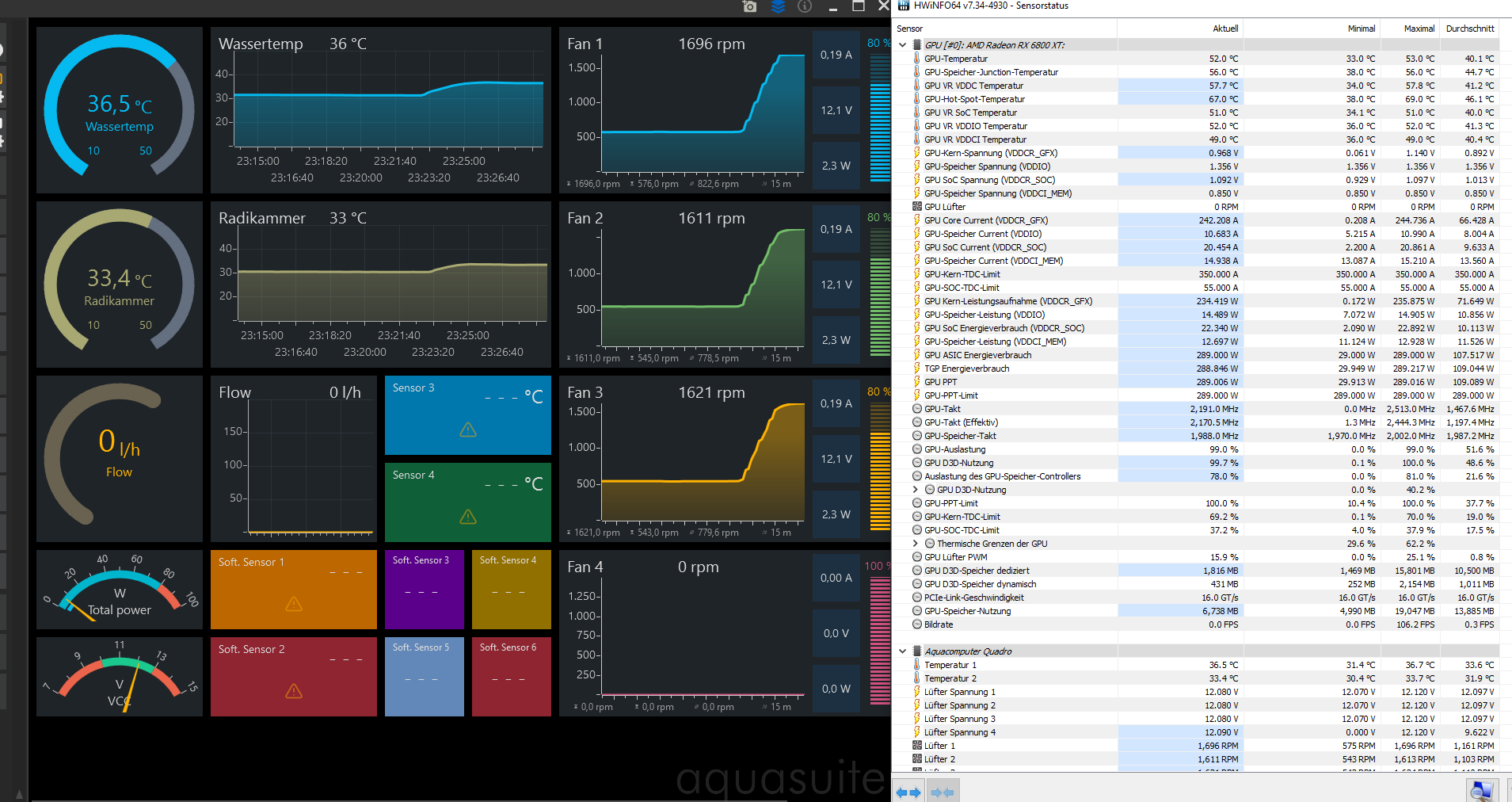Click the Aktuell column header

tap(1180, 29)
